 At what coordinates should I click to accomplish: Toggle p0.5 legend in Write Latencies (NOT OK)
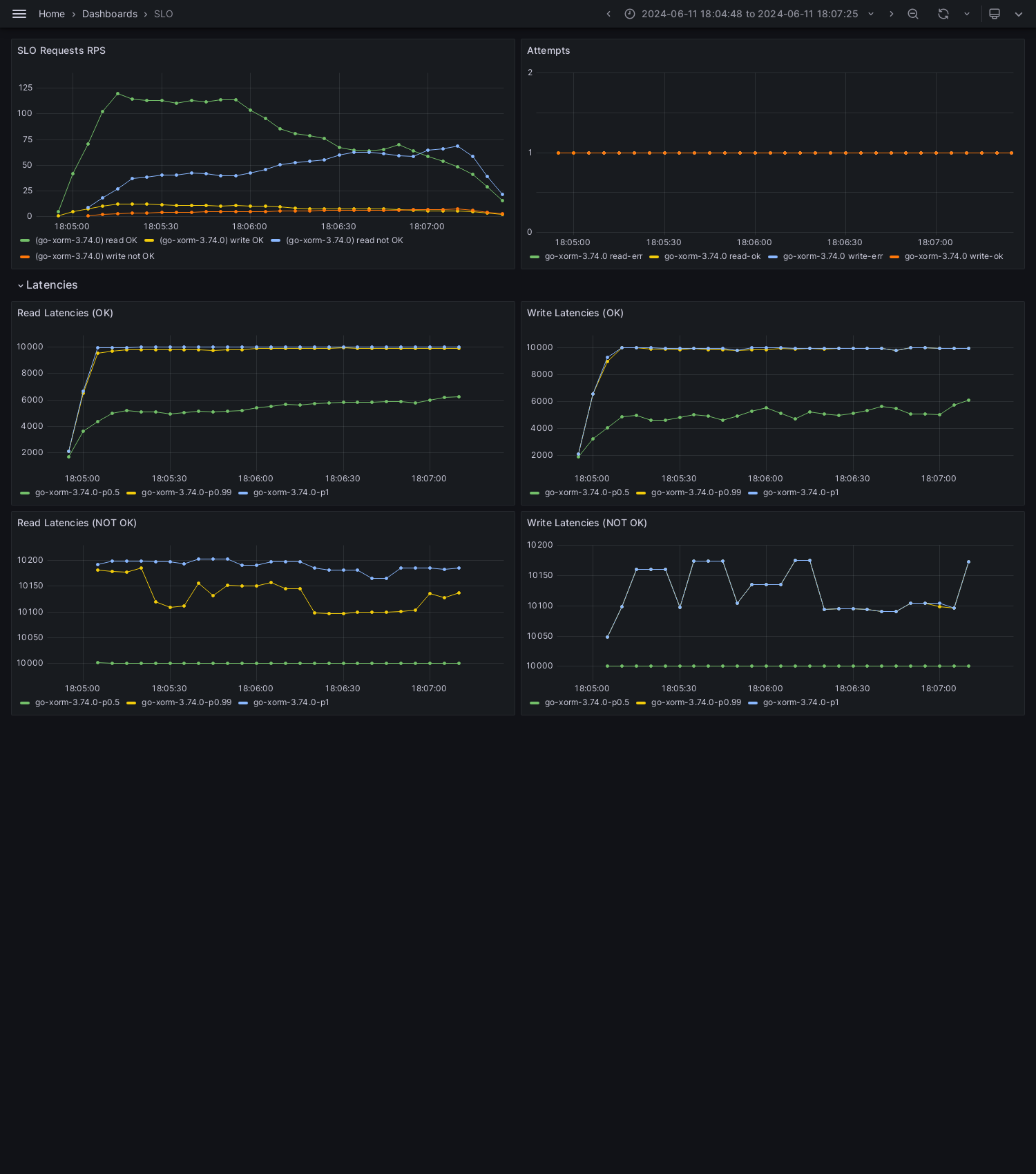point(587,702)
